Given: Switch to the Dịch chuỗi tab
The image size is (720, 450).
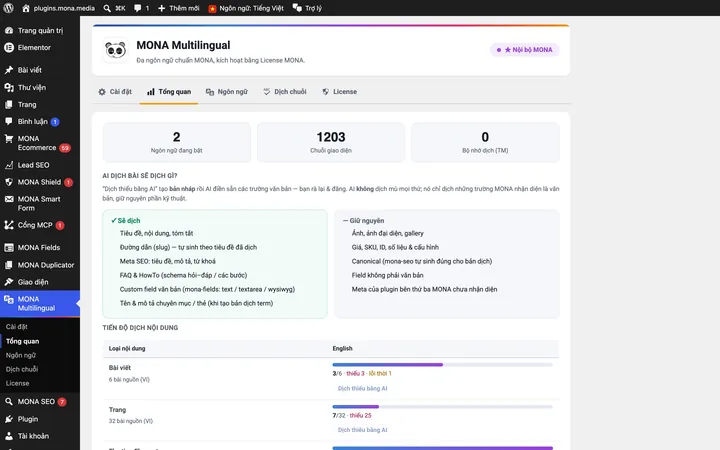Looking at the screenshot, I should [285, 92].
